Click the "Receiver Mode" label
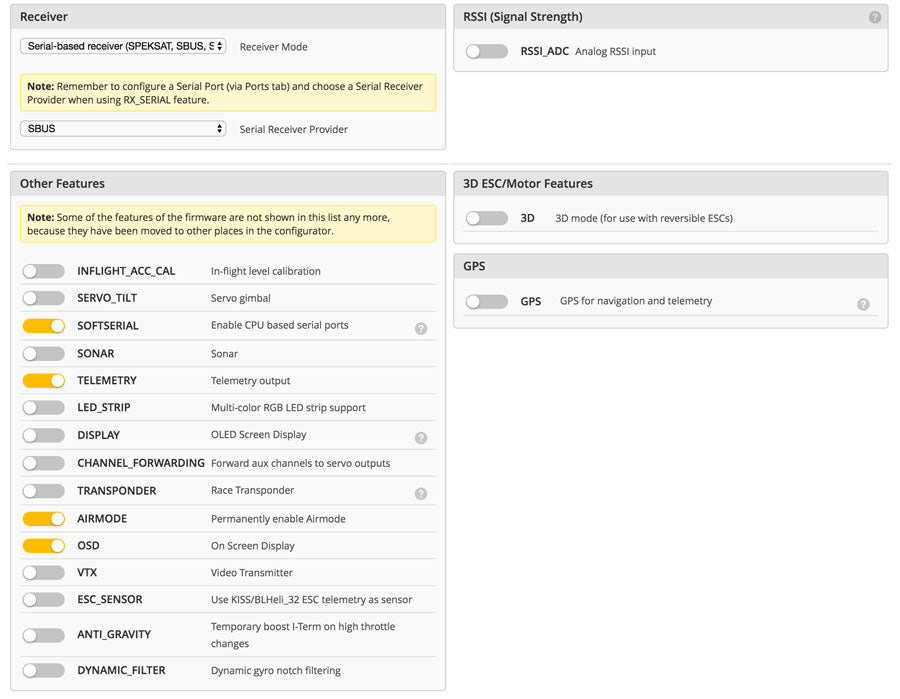 273,47
